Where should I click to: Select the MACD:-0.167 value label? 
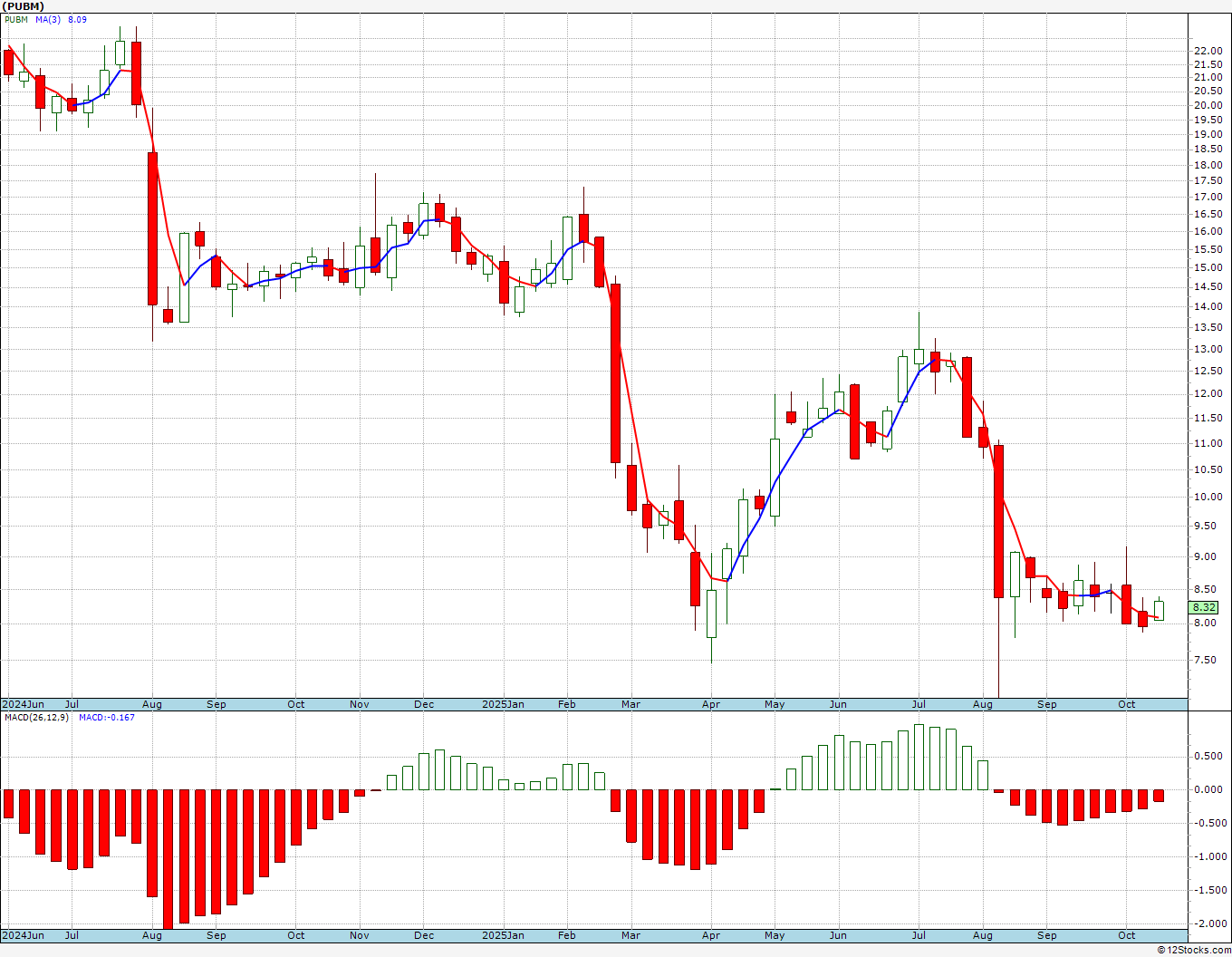tap(107, 718)
